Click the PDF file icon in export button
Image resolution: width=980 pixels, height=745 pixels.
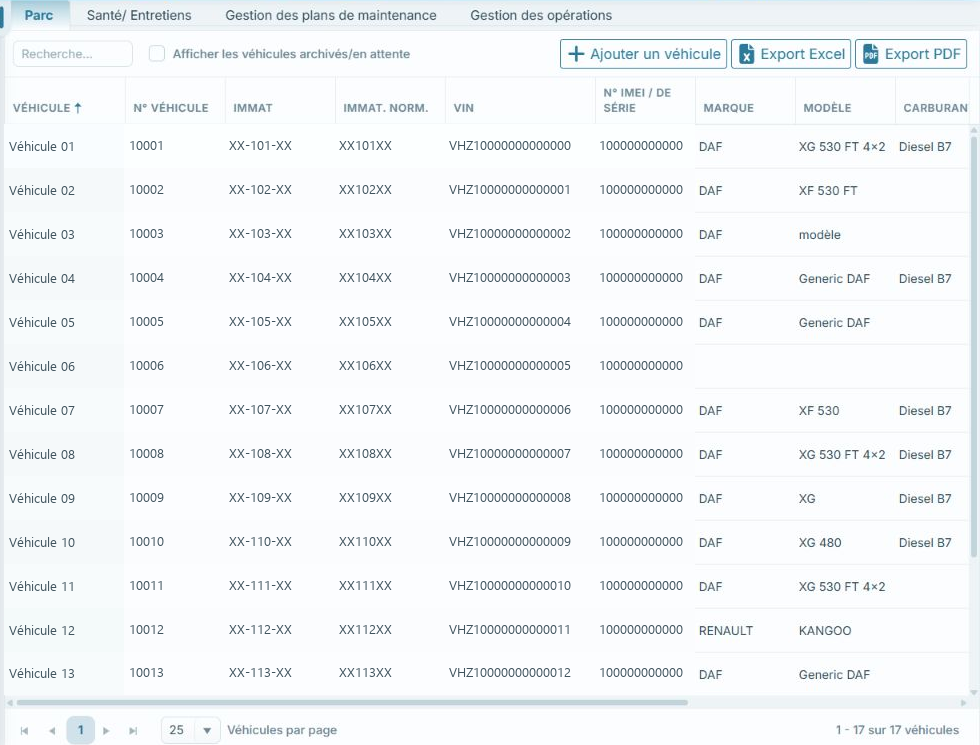(x=871, y=54)
